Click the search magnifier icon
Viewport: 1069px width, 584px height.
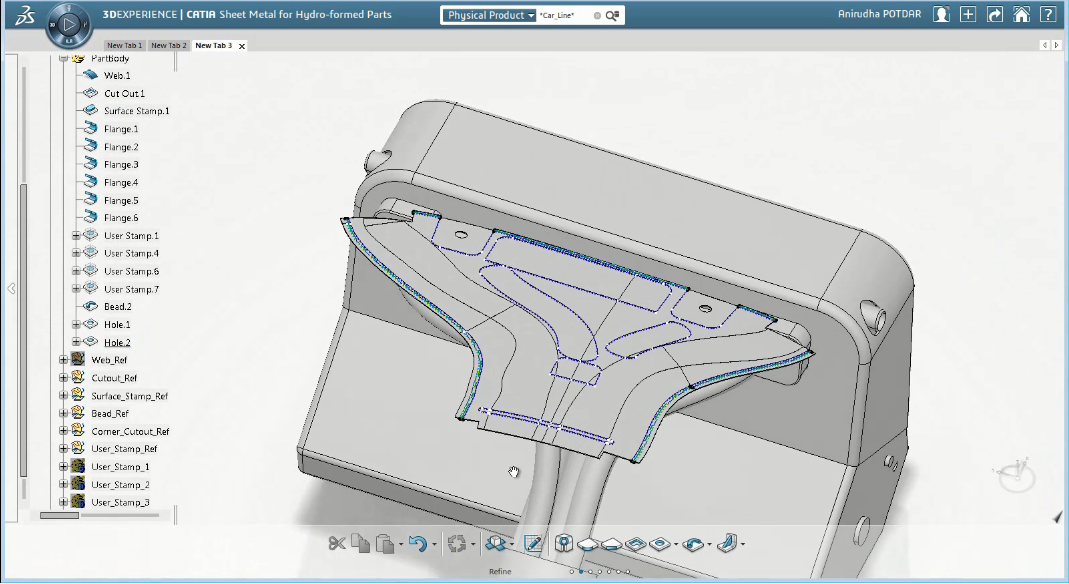coord(612,15)
